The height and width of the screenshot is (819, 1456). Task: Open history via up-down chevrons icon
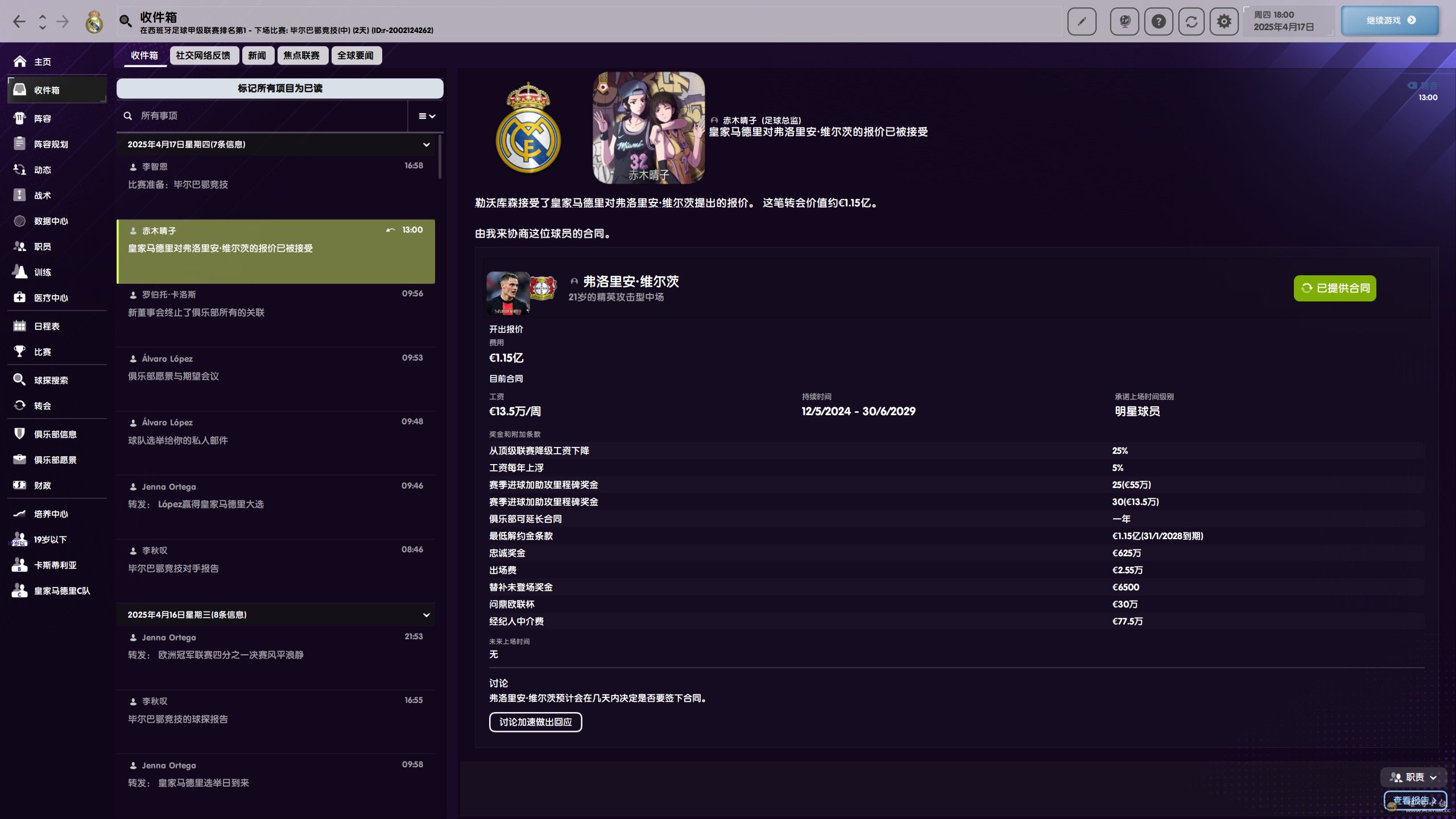[x=42, y=22]
